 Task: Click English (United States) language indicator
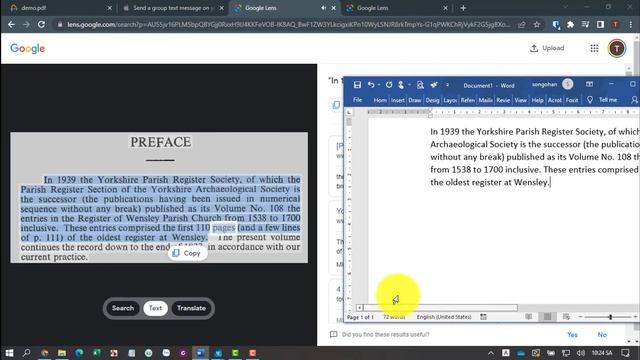(444, 317)
